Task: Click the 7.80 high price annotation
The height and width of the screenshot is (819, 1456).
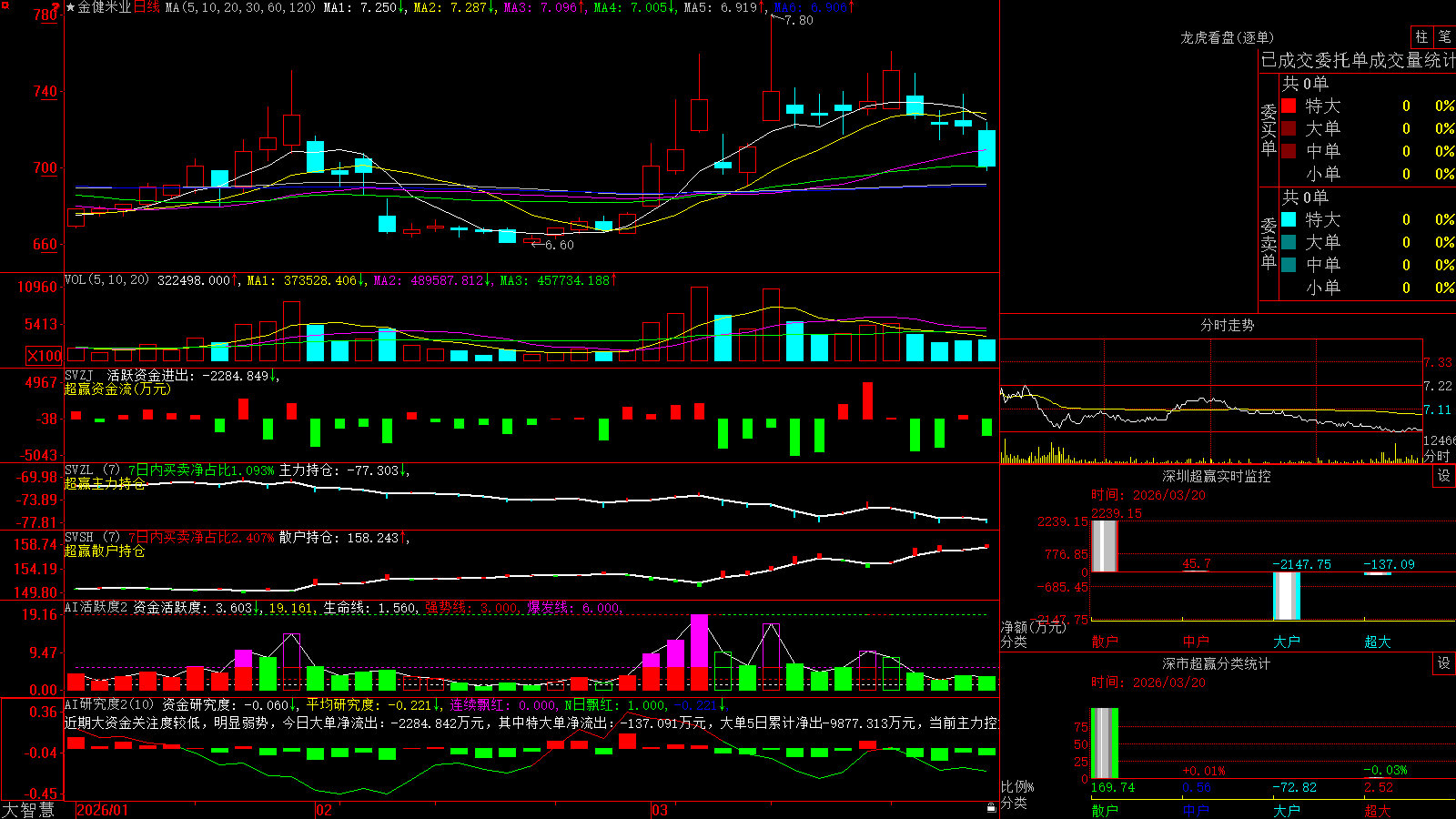Action: pos(799,20)
